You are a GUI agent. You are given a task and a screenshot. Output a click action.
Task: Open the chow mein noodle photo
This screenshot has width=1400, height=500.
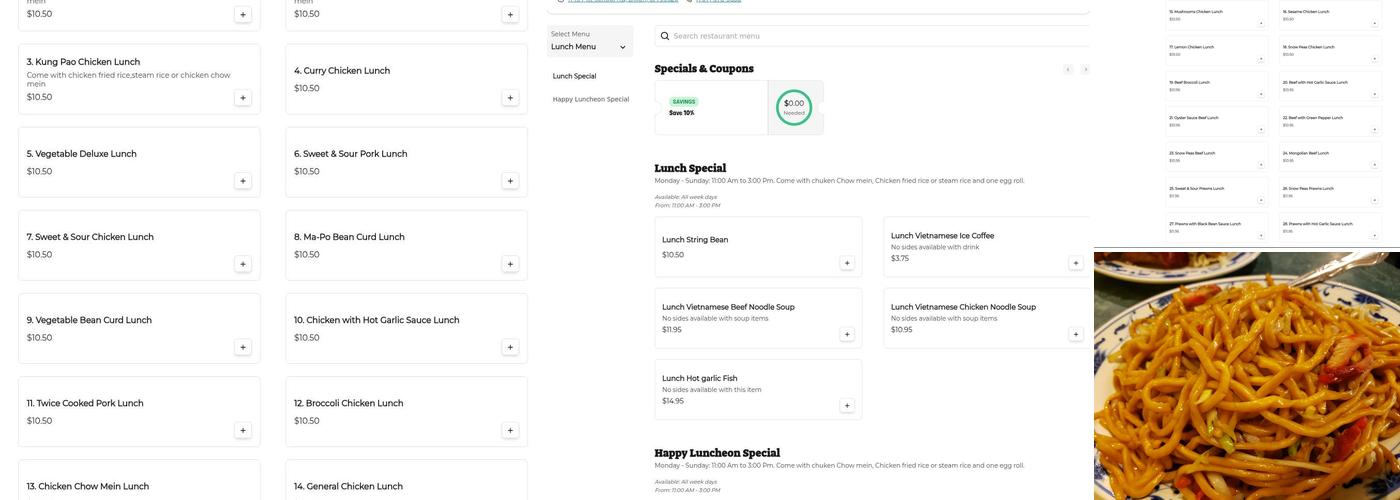pyautogui.click(x=1246, y=375)
